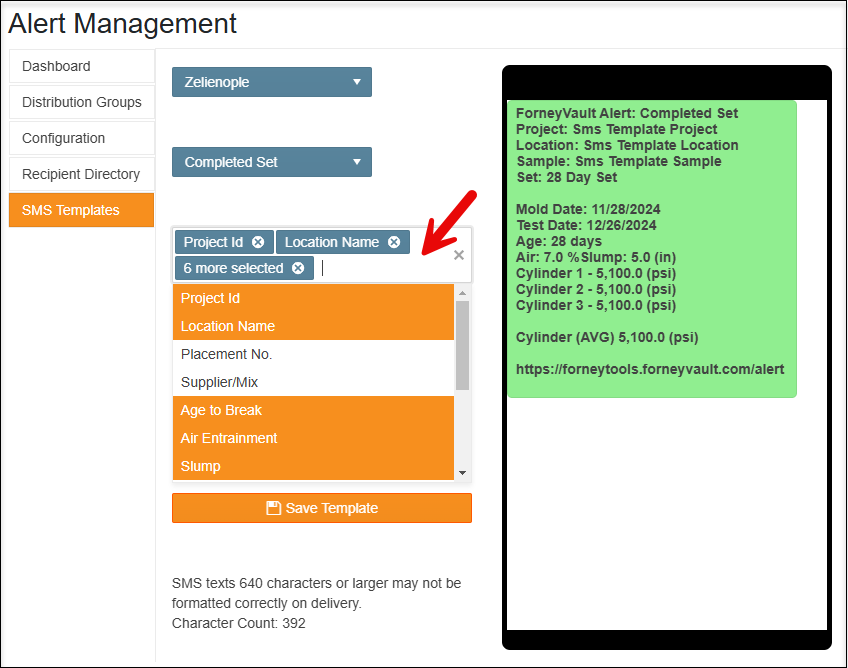Viewport: 848px width, 668px height.
Task: Open the Completed Set dropdown
Action: click(271, 161)
